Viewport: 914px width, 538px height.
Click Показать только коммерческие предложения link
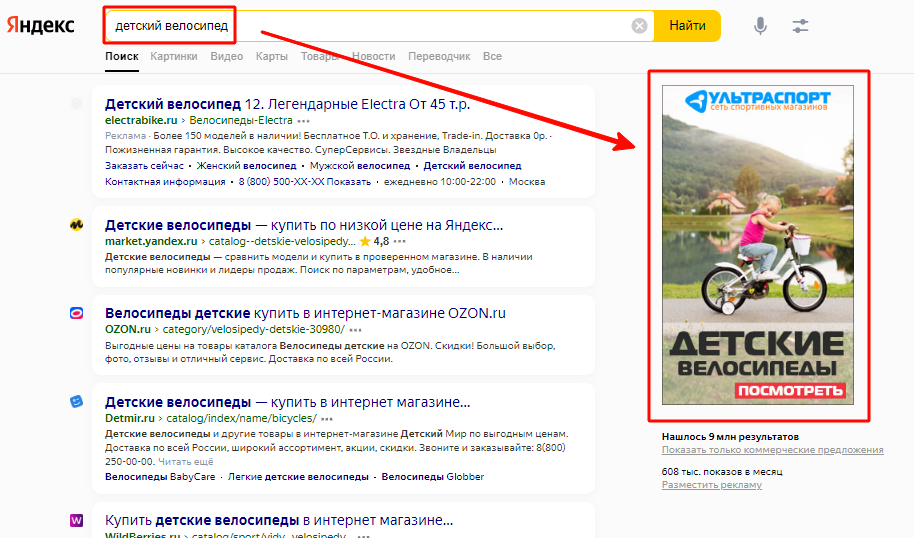click(x=772, y=450)
